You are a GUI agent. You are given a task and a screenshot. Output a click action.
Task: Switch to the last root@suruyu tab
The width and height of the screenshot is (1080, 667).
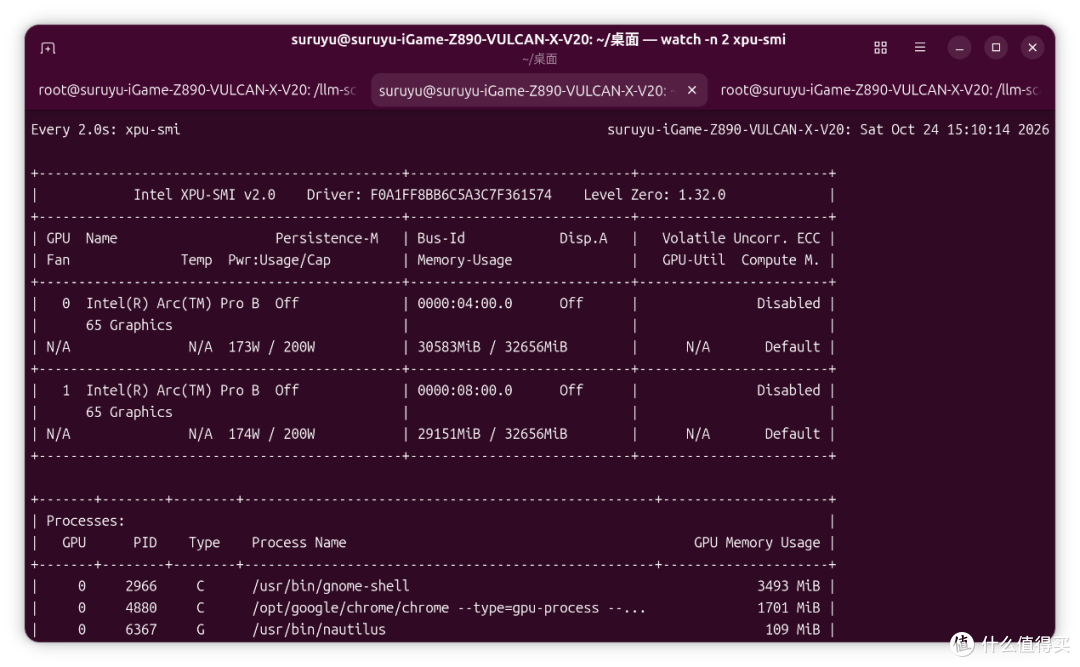click(879, 90)
